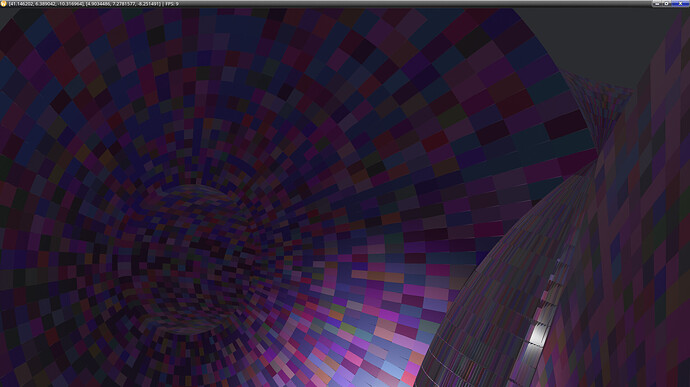Minimize the render window

(657, 4)
